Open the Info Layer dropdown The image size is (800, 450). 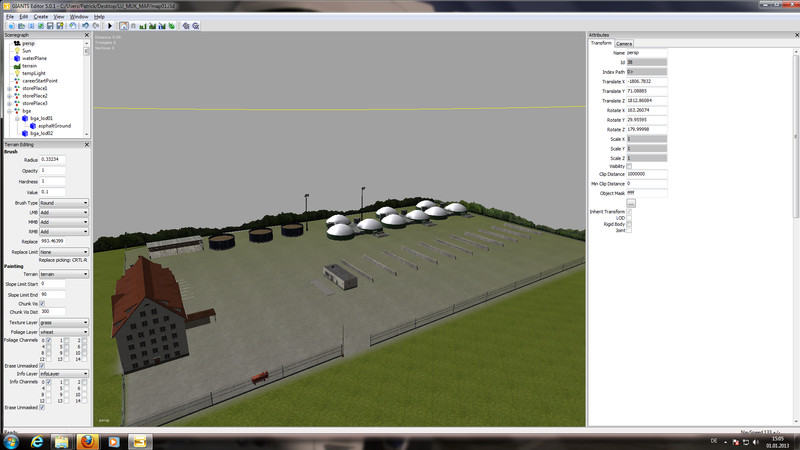tap(64, 374)
